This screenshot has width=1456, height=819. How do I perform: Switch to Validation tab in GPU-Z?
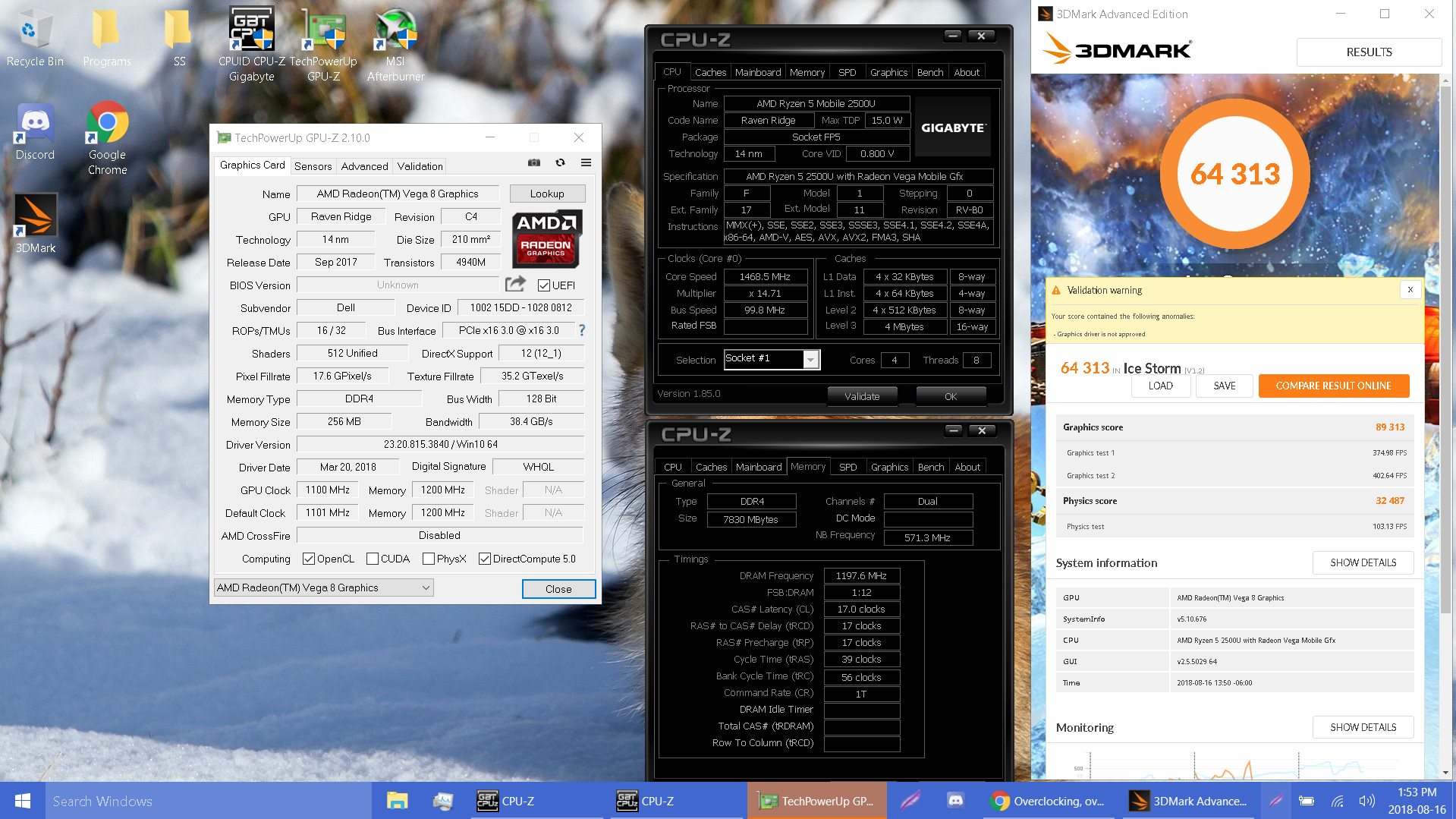click(x=420, y=166)
